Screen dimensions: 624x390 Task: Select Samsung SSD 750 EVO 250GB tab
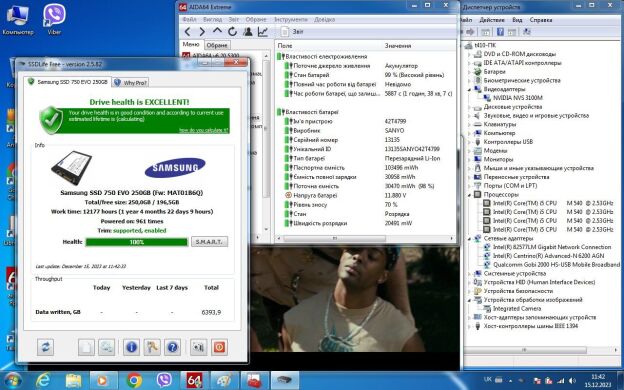(68, 82)
